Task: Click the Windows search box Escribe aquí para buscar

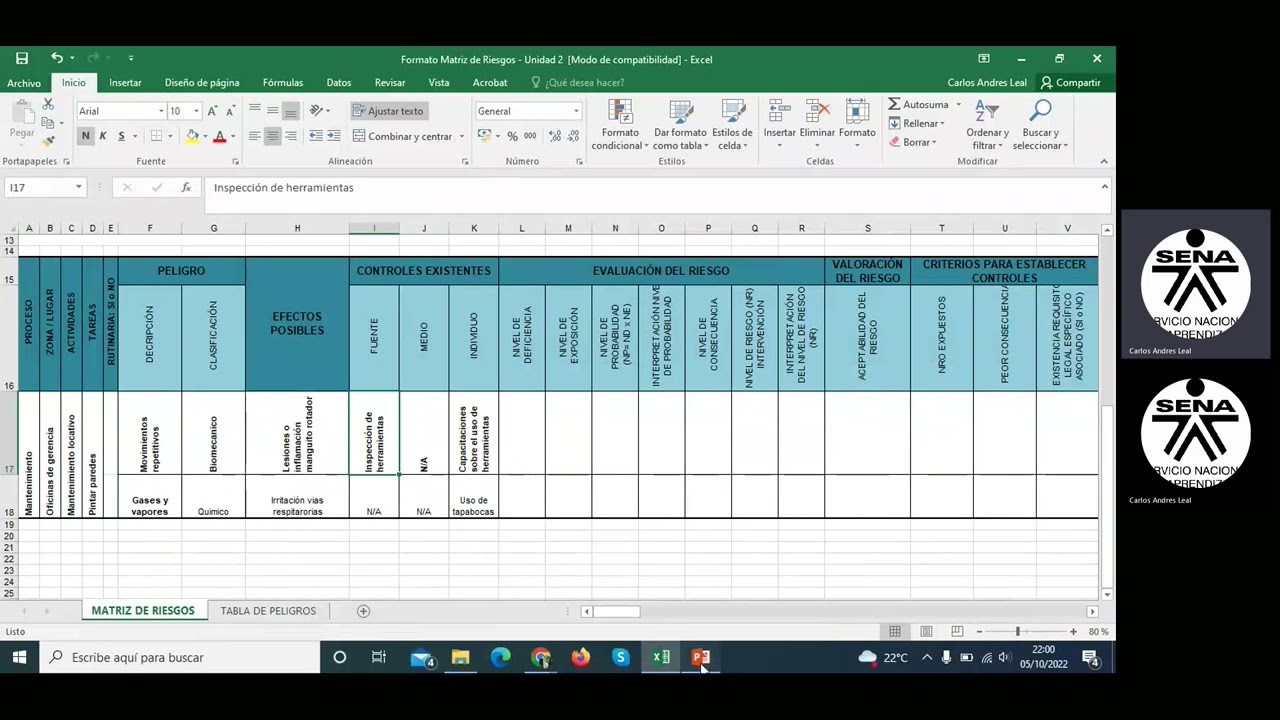Action: (x=178, y=657)
